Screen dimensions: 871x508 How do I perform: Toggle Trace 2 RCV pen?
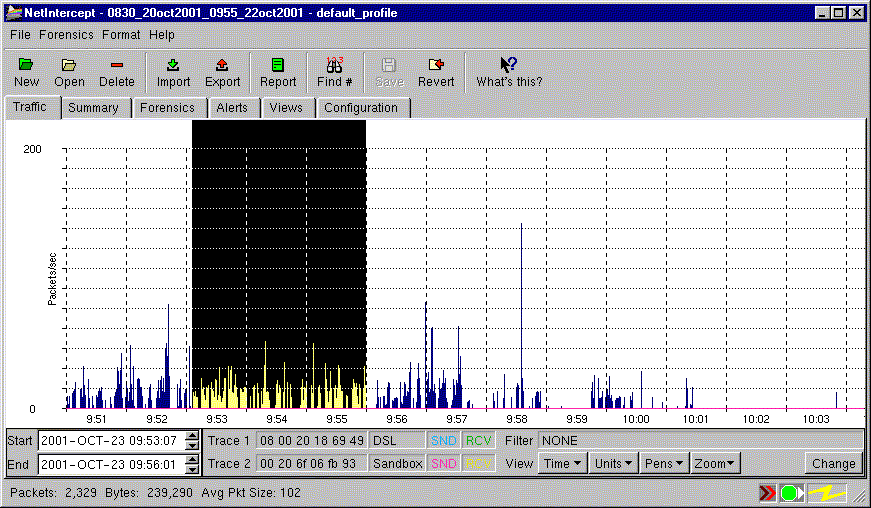pyautogui.click(x=478, y=464)
